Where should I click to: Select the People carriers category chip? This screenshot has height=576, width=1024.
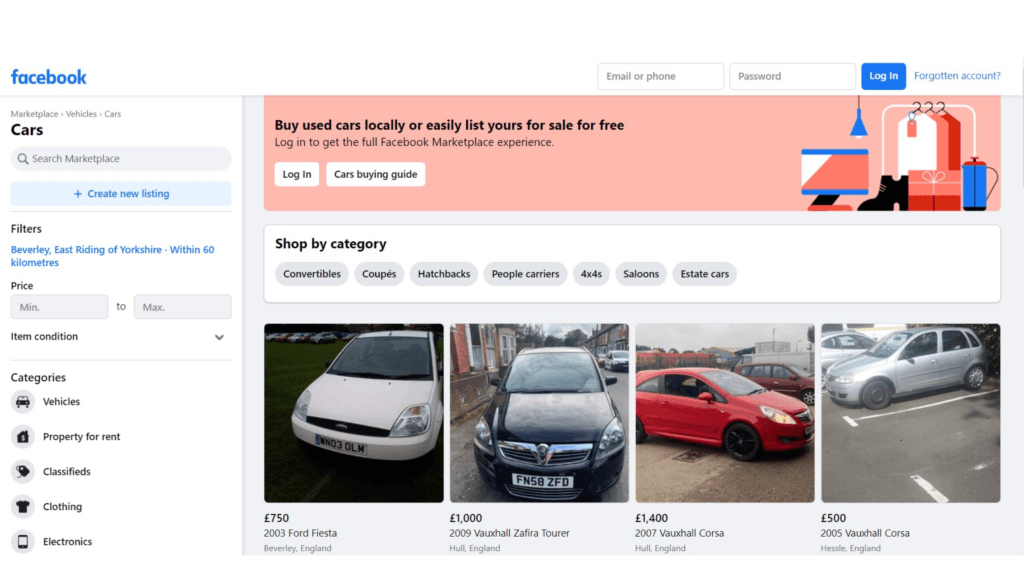click(x=525, y=274)
